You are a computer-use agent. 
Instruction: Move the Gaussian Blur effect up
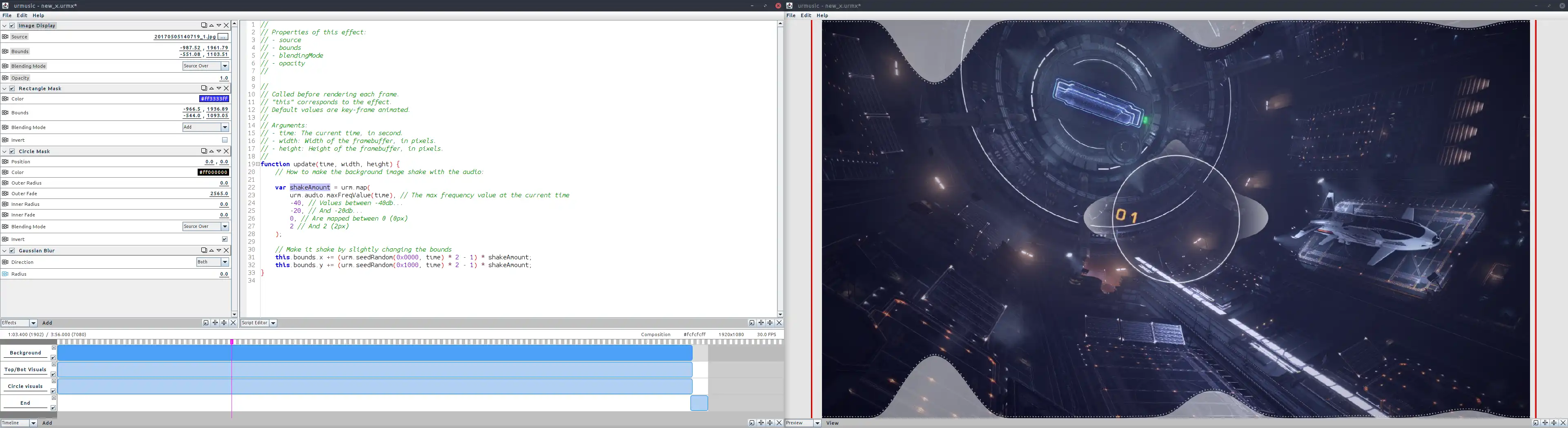pyautogui.click(x=211, y=250)
